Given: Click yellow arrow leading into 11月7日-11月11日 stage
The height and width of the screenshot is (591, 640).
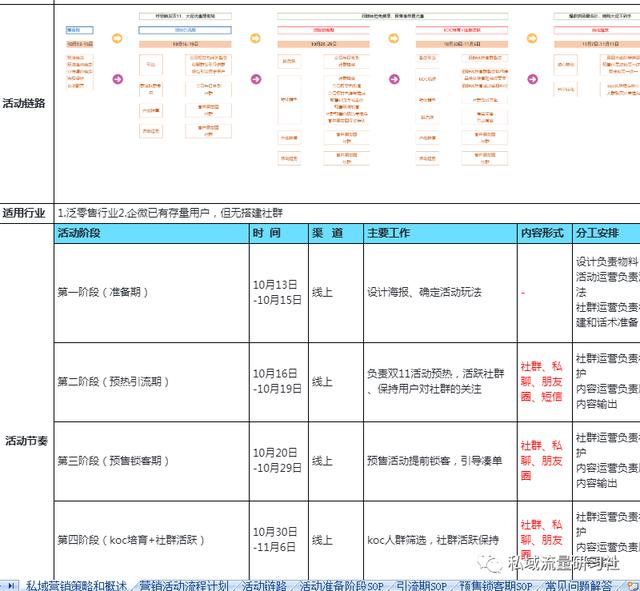Looking at the screenshot, I should pyautogui.click(x=532, y=38).
